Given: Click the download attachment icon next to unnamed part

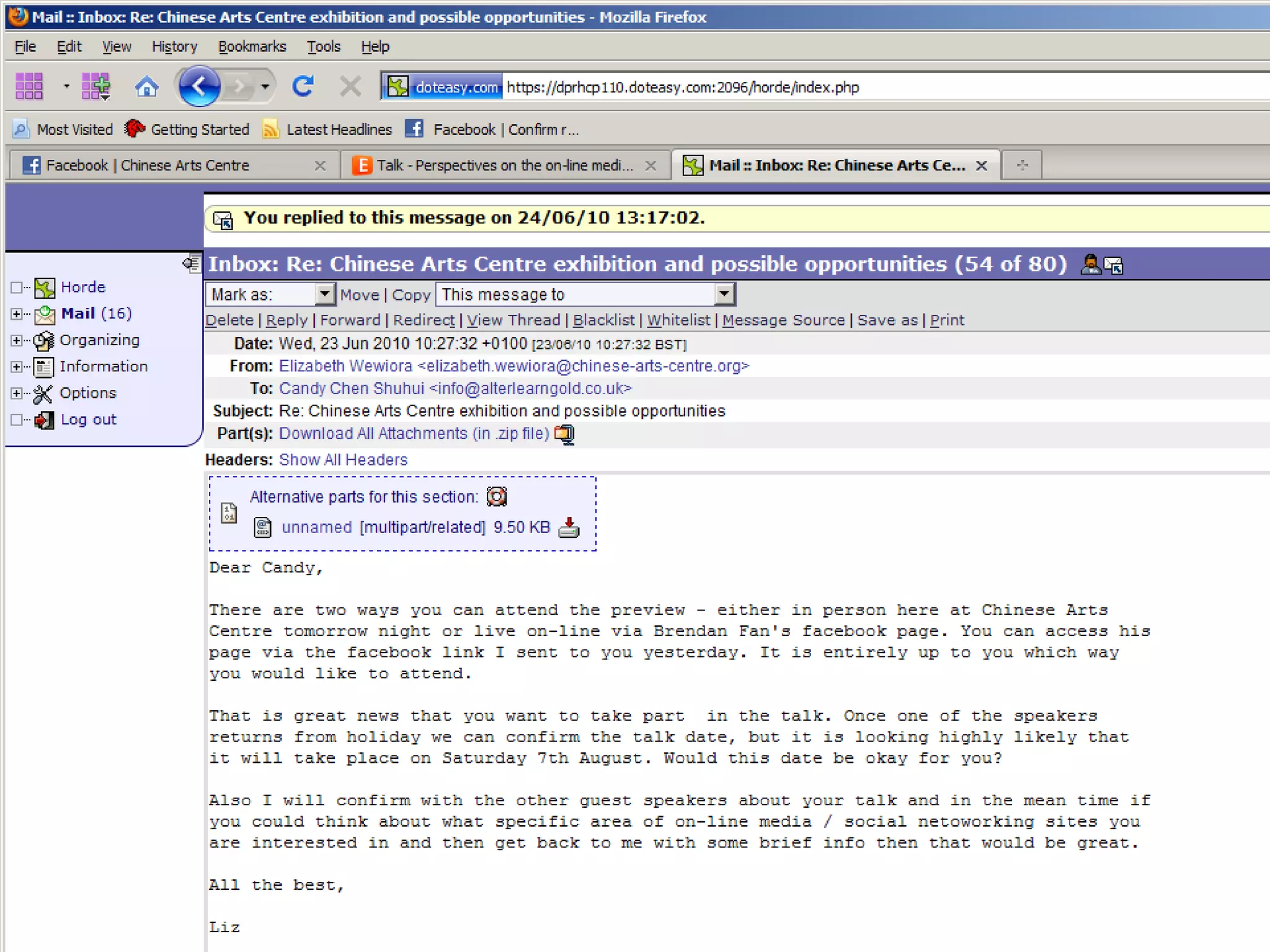Looking at the screenshot, I should tap(569, 527).
